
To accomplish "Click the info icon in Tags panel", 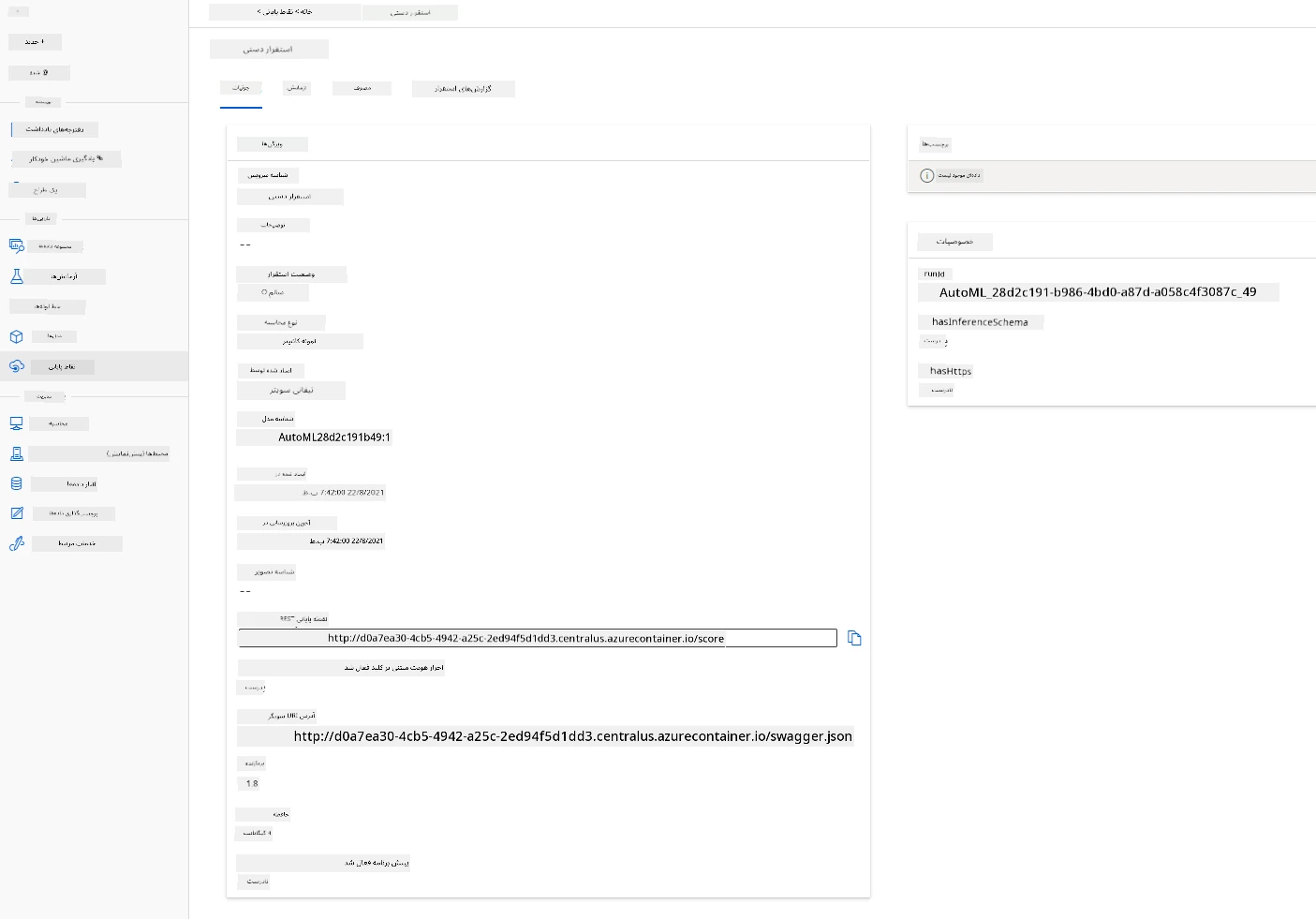I will click(x=926, y=175).
